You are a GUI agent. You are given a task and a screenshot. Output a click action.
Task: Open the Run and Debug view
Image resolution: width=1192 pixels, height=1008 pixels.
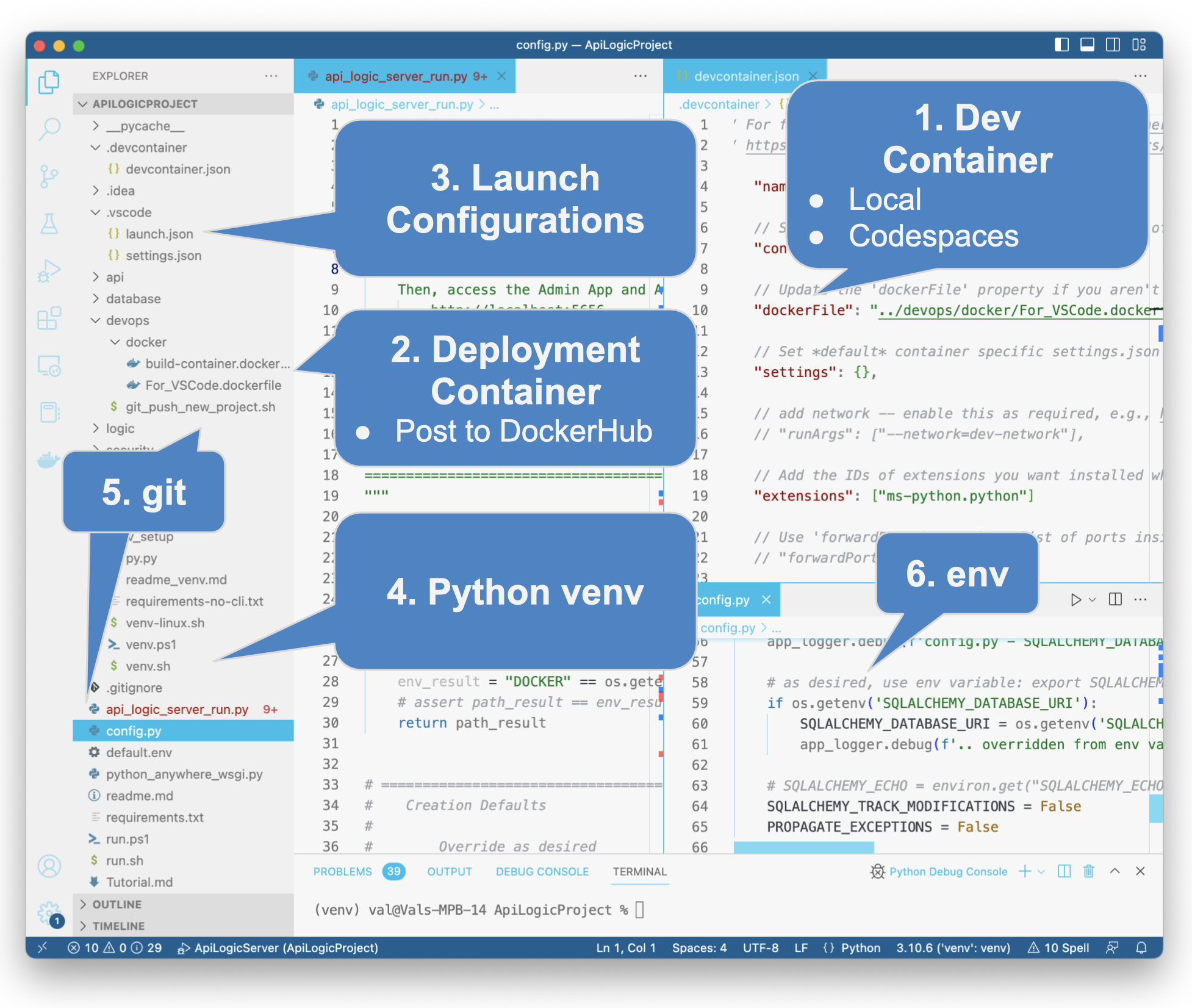click(49, 271)
